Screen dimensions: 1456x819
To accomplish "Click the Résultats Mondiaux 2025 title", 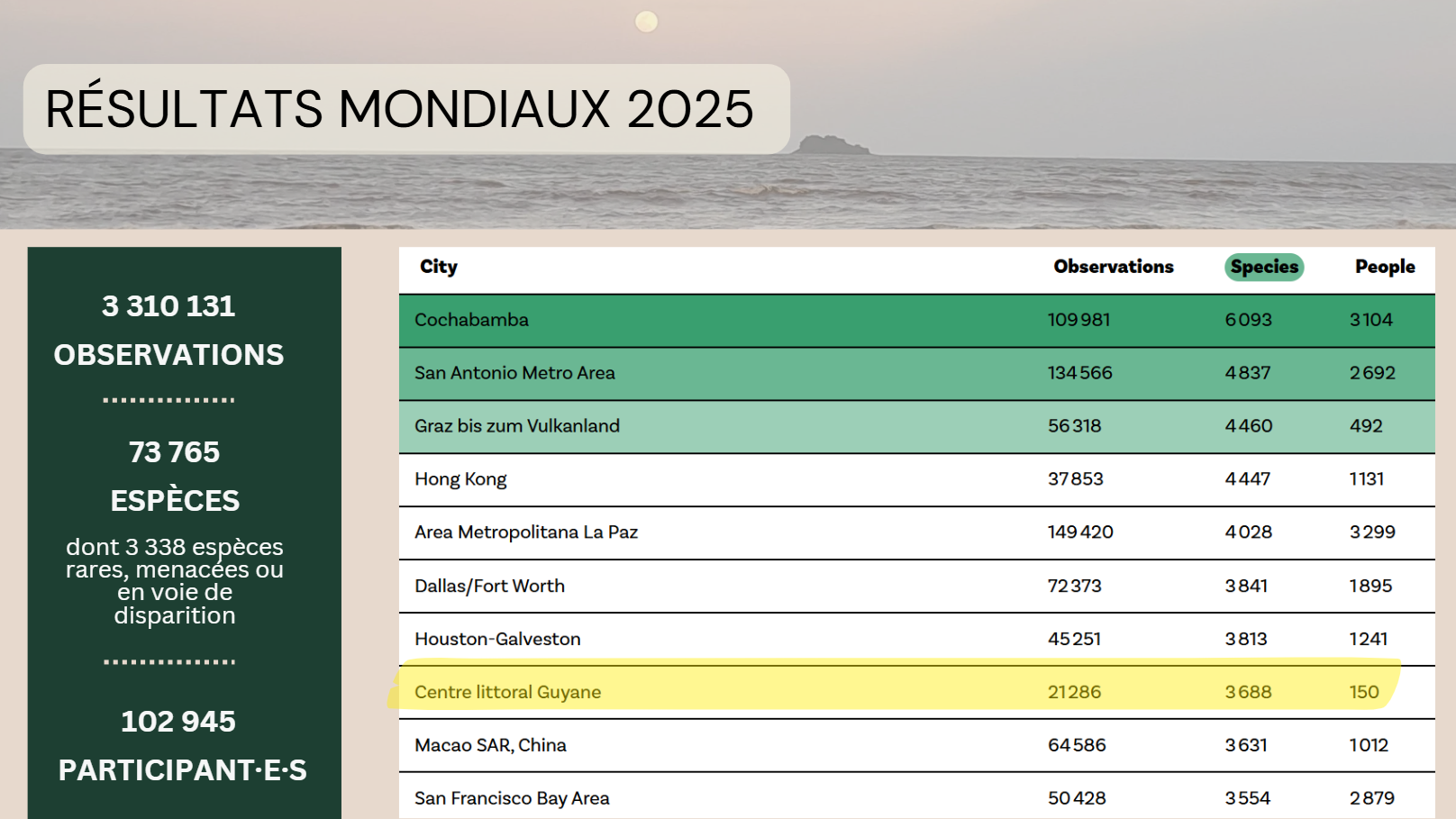I will tap(399, 109).
